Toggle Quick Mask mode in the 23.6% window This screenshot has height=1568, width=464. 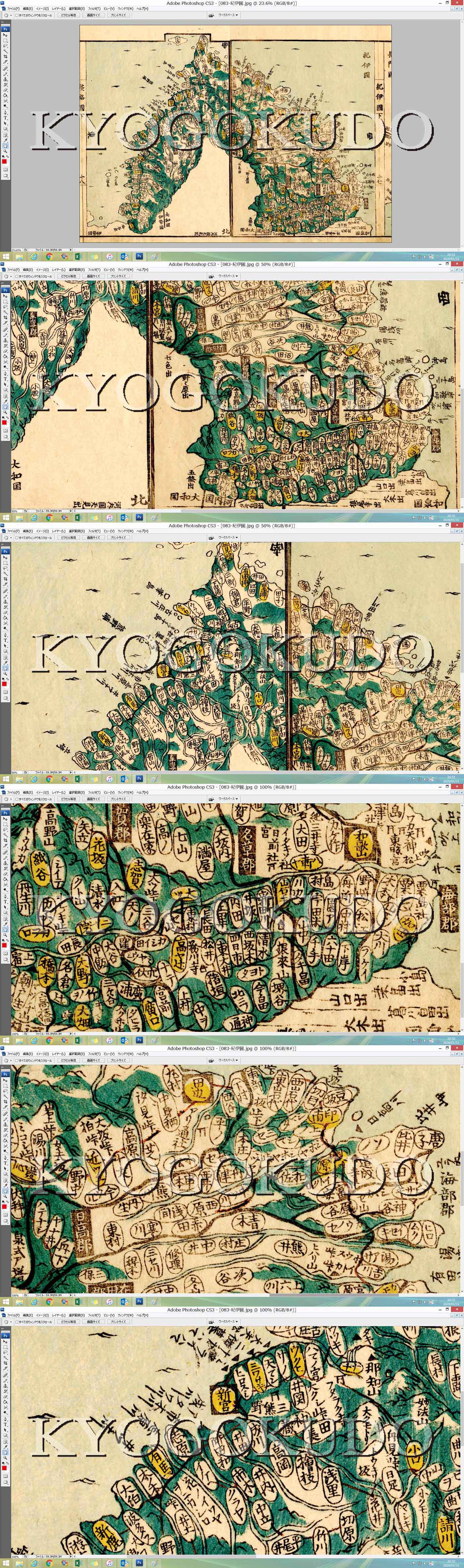coord(6,170)
